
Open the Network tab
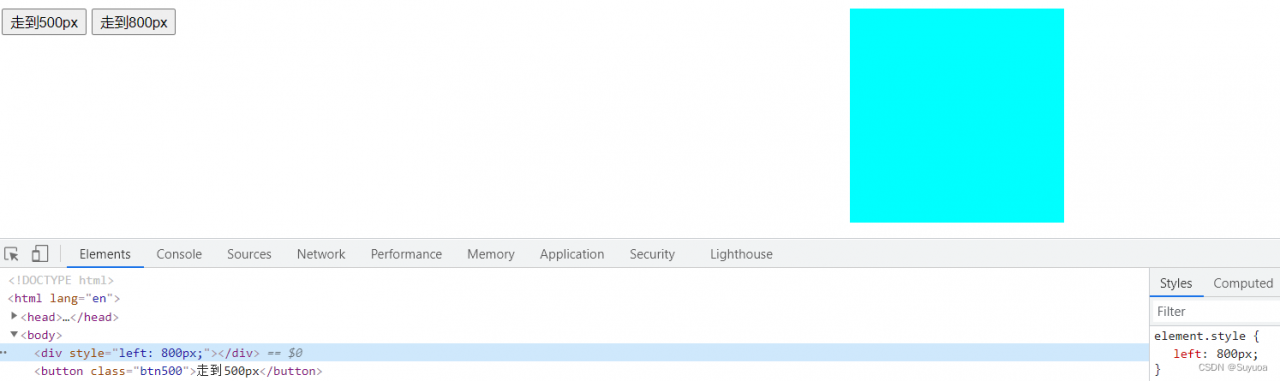(321, 254)
